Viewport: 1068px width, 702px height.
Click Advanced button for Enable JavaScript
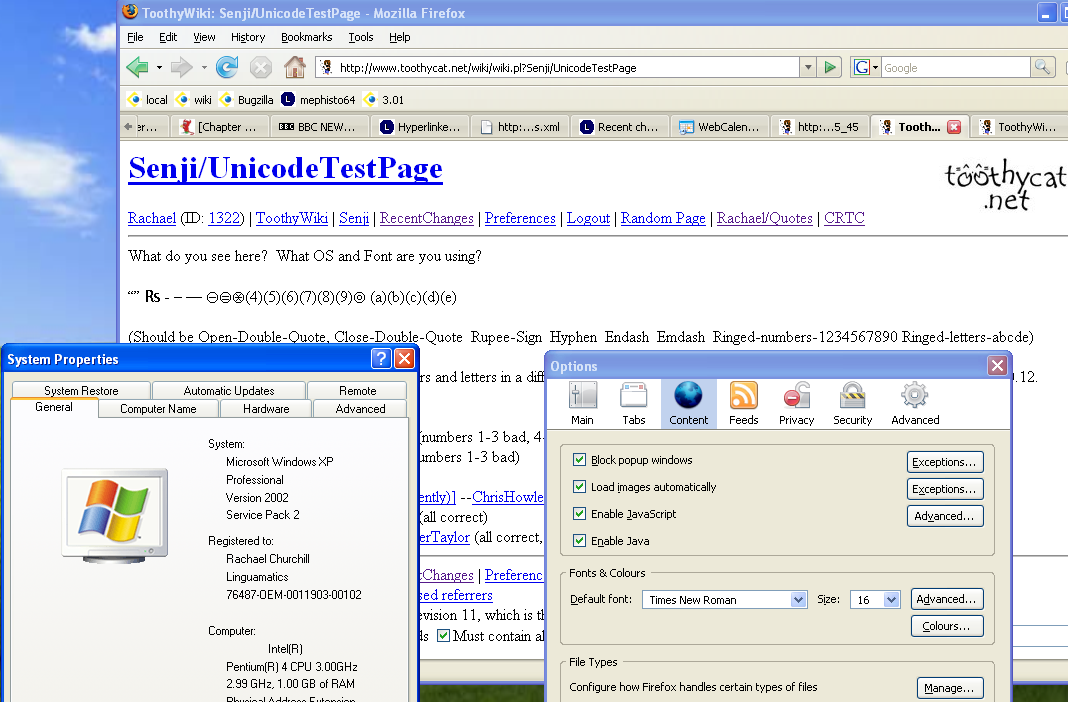945,516
